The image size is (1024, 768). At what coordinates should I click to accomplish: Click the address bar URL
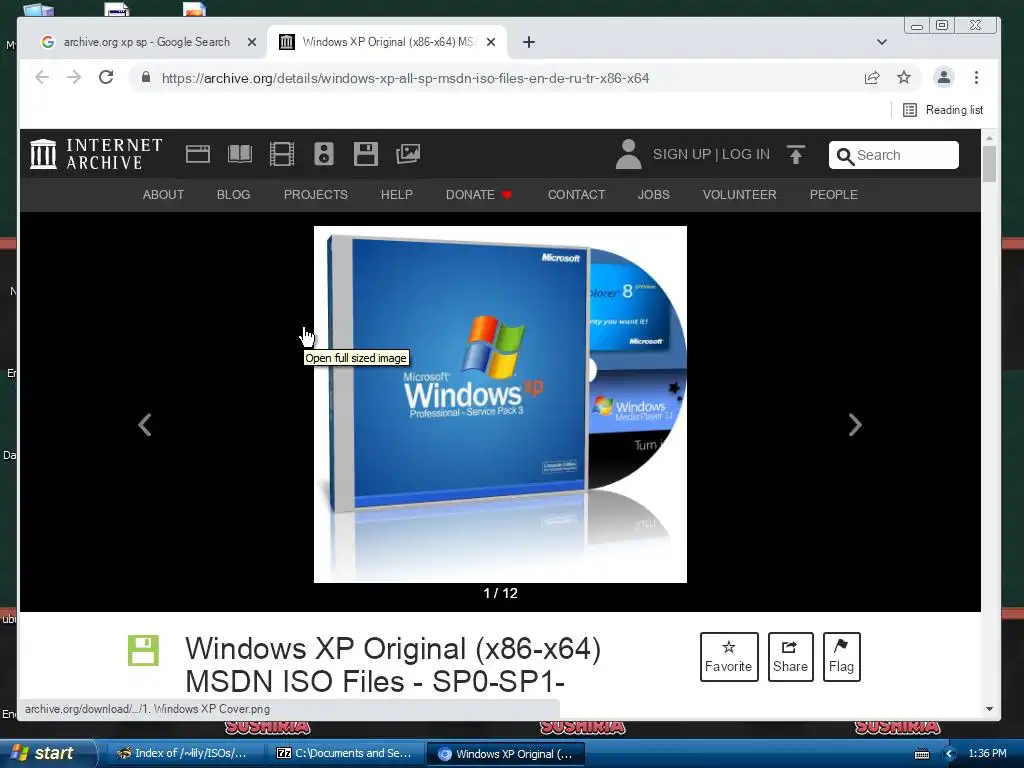coord(405,78)
